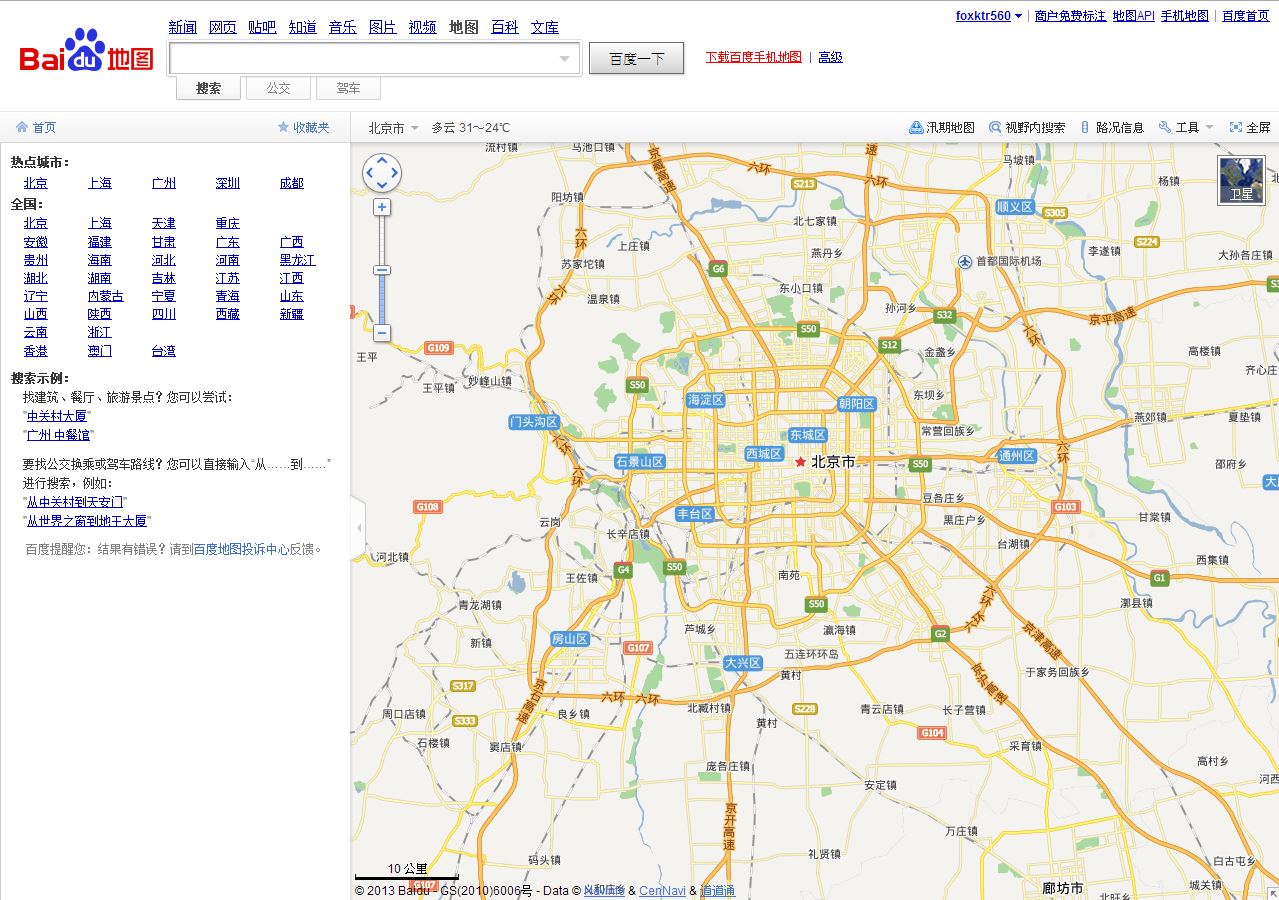Toggle 收藏夹 favorites panel
The height and width of the screenshot is (900, 1279).
tap(300, 127)
